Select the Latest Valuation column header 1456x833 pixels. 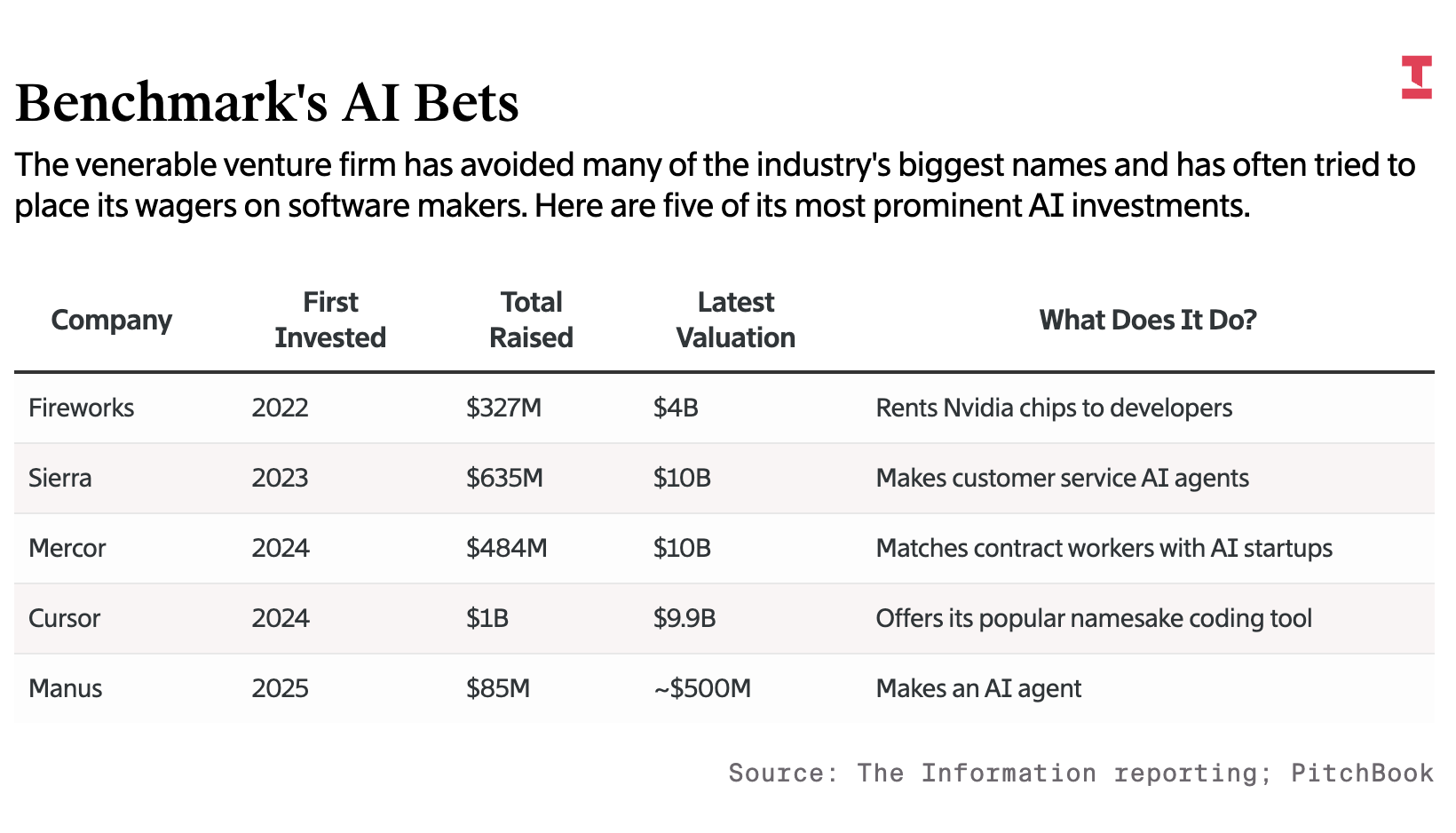(x=735, y=320)
